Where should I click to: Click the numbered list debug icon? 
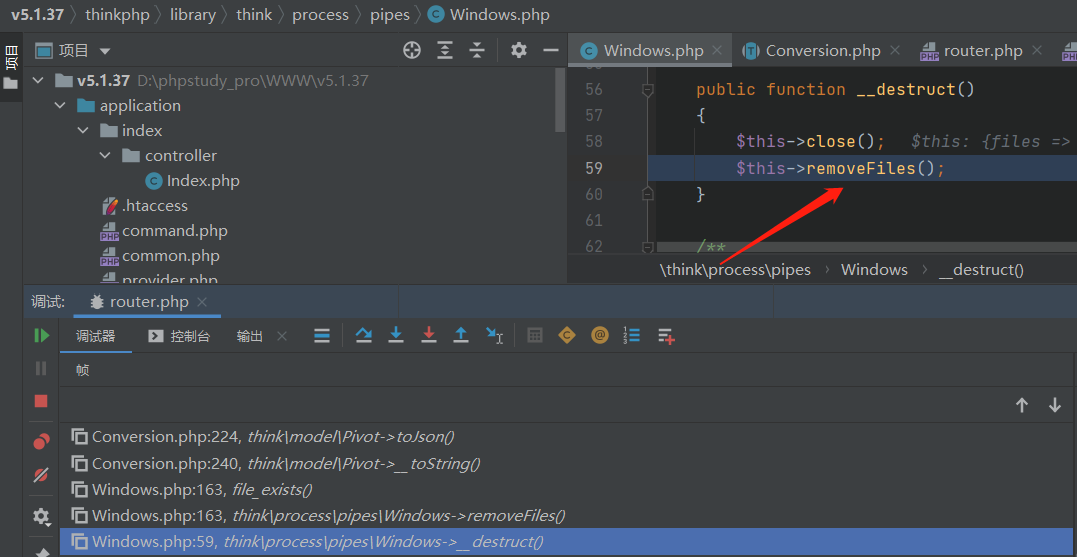[x=632, y=335]
